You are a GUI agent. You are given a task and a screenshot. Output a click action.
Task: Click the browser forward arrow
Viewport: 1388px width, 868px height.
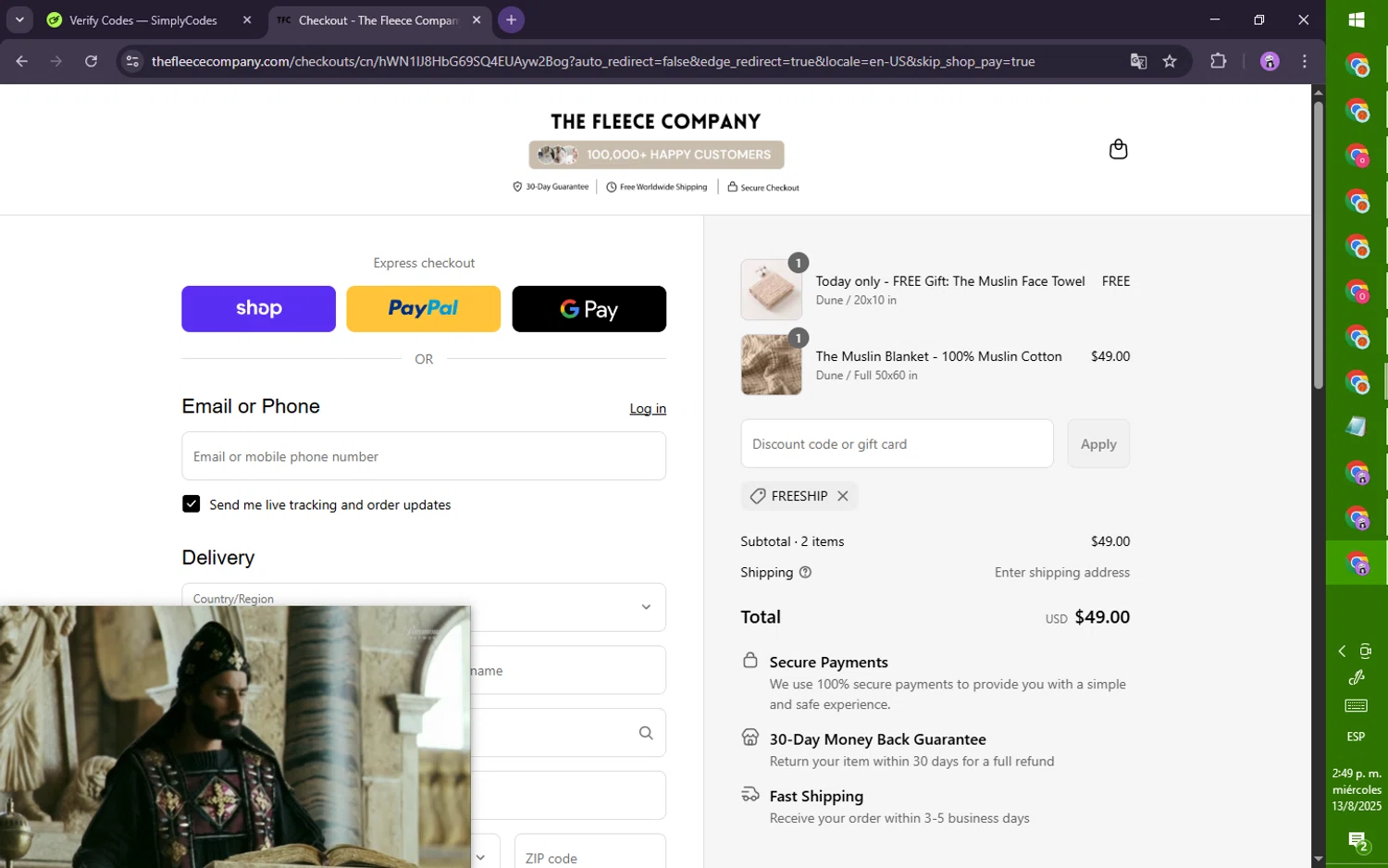56,61
